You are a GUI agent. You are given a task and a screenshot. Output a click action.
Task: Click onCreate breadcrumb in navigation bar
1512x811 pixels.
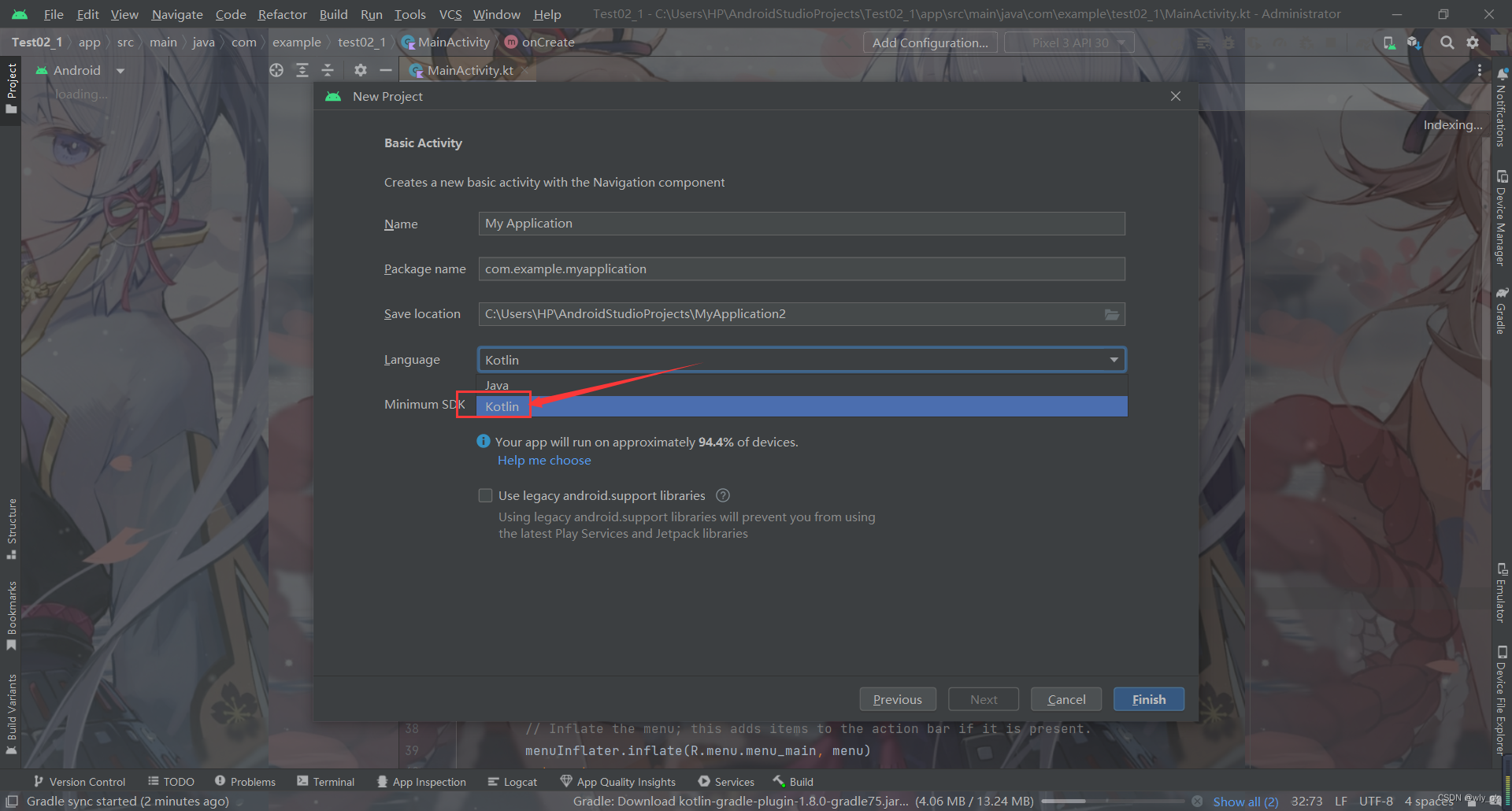(540, 43)
